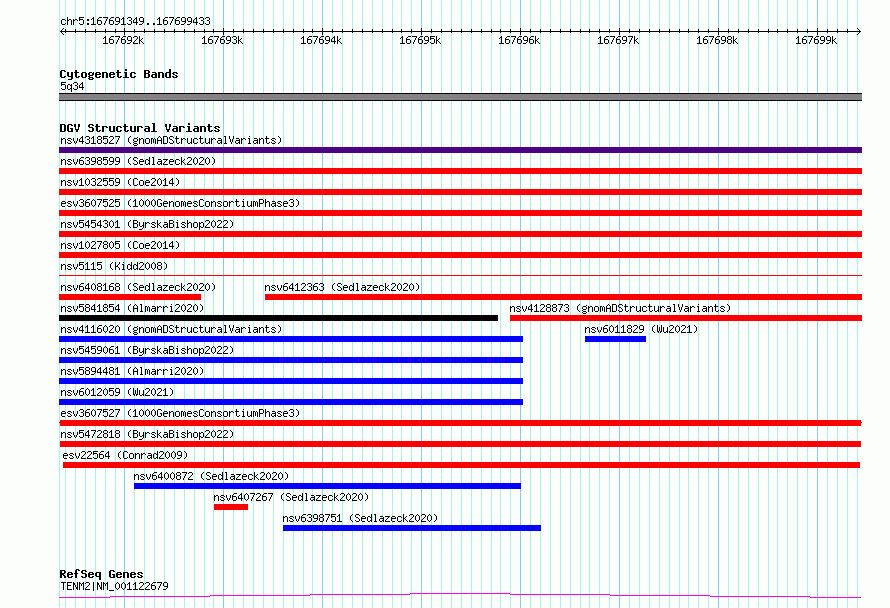Click the left arrowhead of the ruler
The width and height of the screenshot is (890, 608).
[x=62, y=31]
